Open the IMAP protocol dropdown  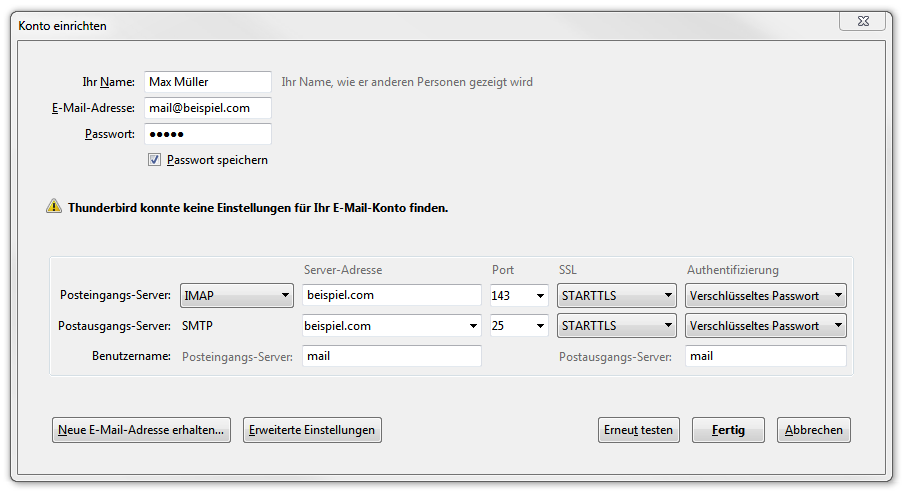coord(236,296)
